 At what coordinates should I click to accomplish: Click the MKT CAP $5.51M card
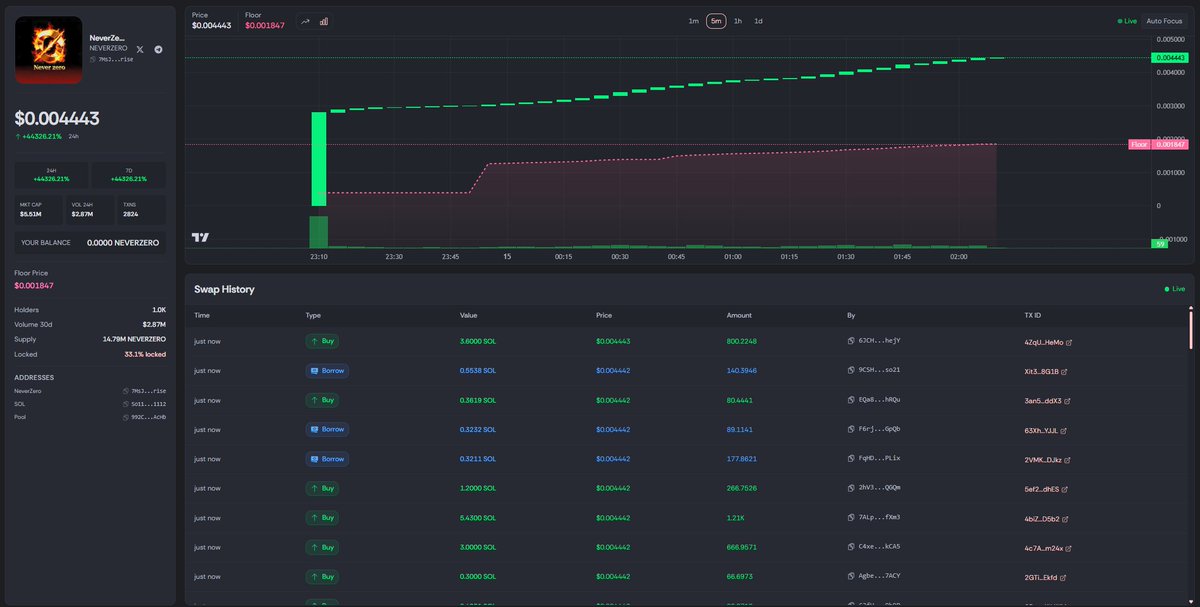[39, 209]
